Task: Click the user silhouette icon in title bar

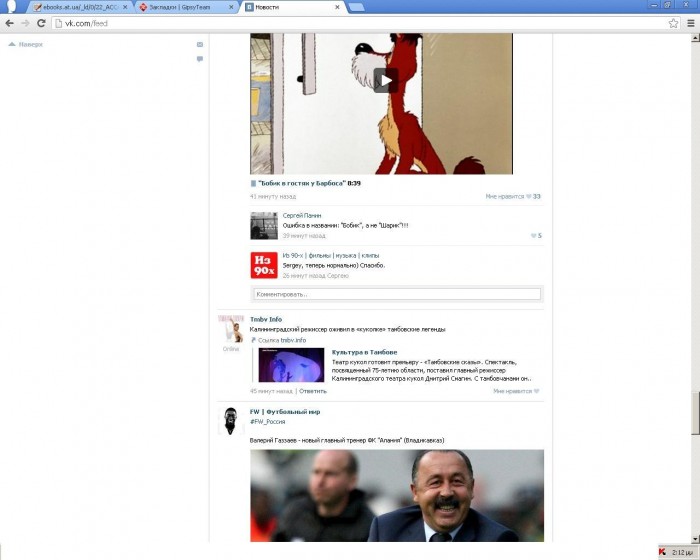Action: point(11,6)
